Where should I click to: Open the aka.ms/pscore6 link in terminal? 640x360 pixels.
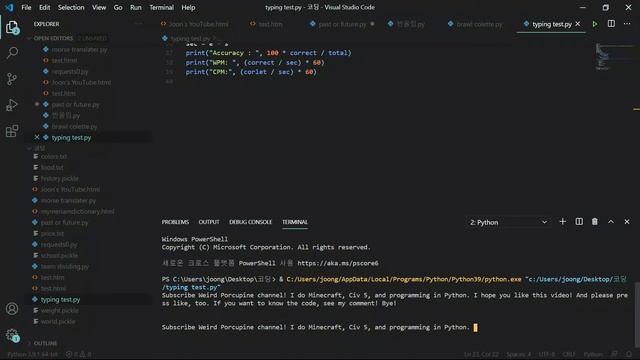point(338,263)
